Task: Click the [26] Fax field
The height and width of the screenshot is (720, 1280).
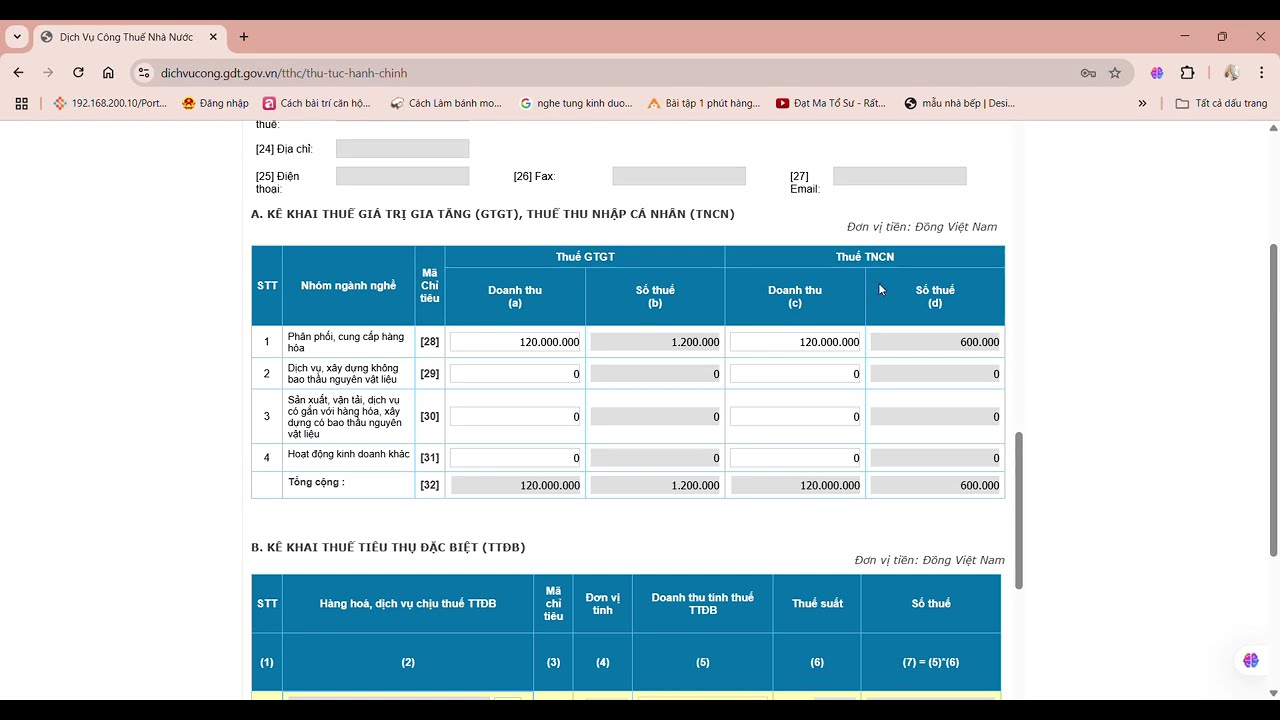Action: tap(679, 176)
